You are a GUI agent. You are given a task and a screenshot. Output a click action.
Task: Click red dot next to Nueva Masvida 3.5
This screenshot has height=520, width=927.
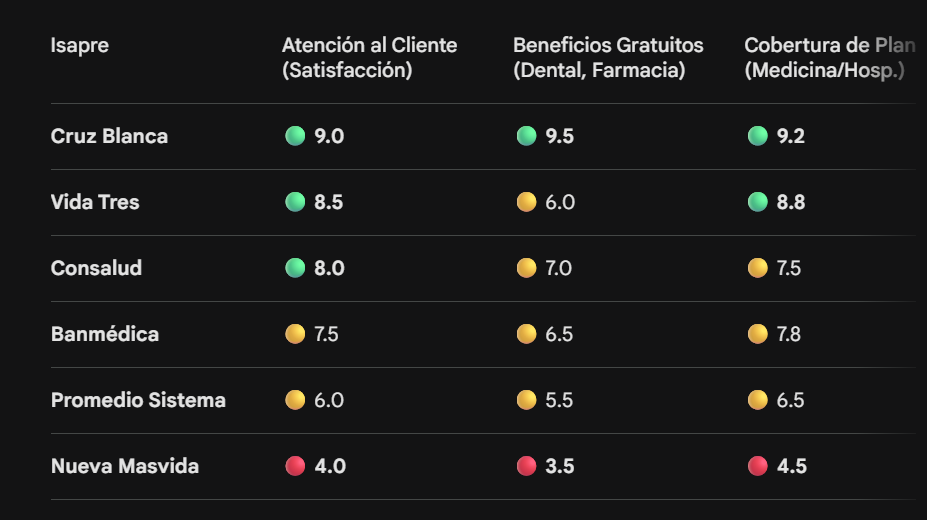(526, 466)
